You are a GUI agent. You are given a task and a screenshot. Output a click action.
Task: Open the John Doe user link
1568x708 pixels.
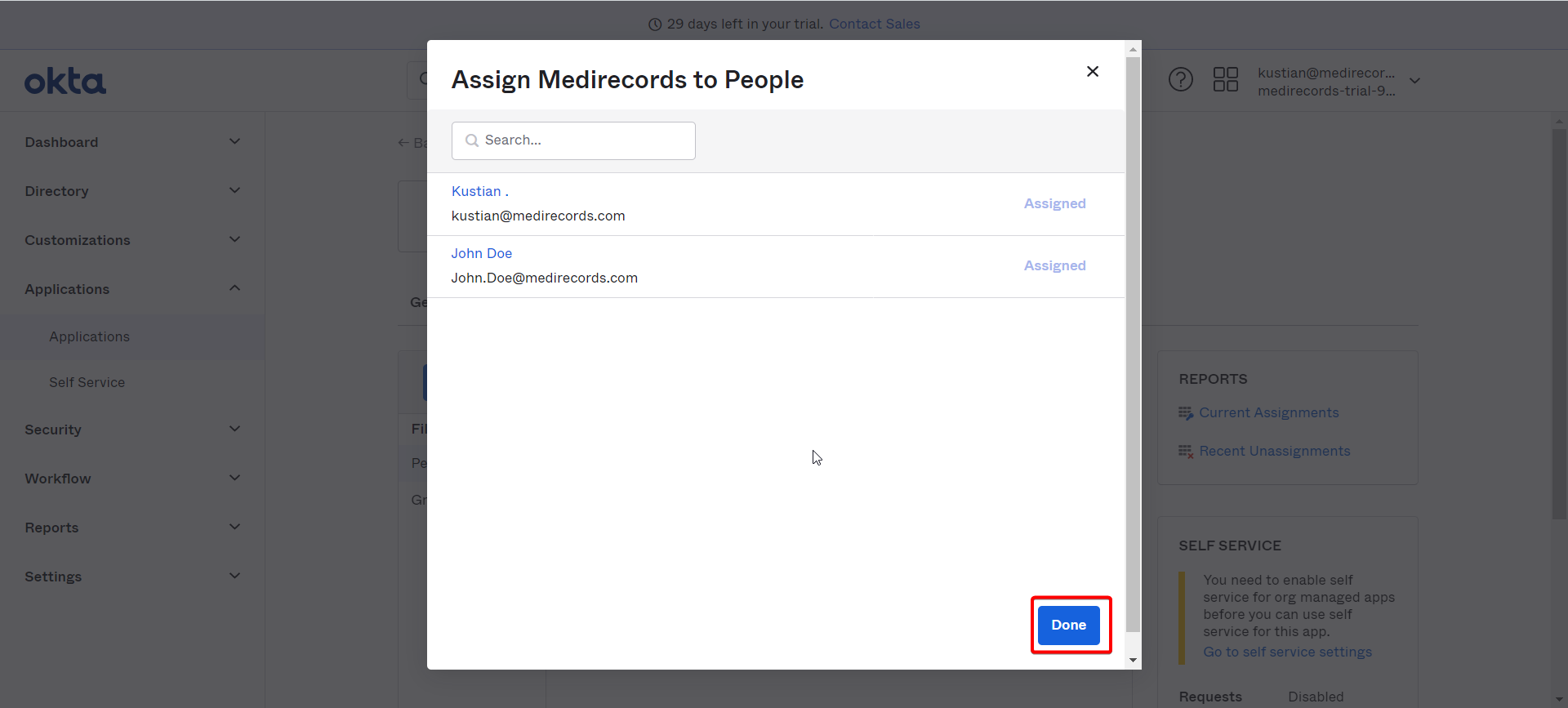point(482,253)
